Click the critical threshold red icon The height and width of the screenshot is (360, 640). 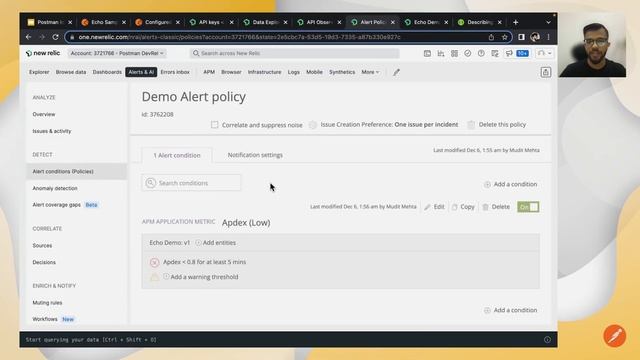click(x=154, y=262)
